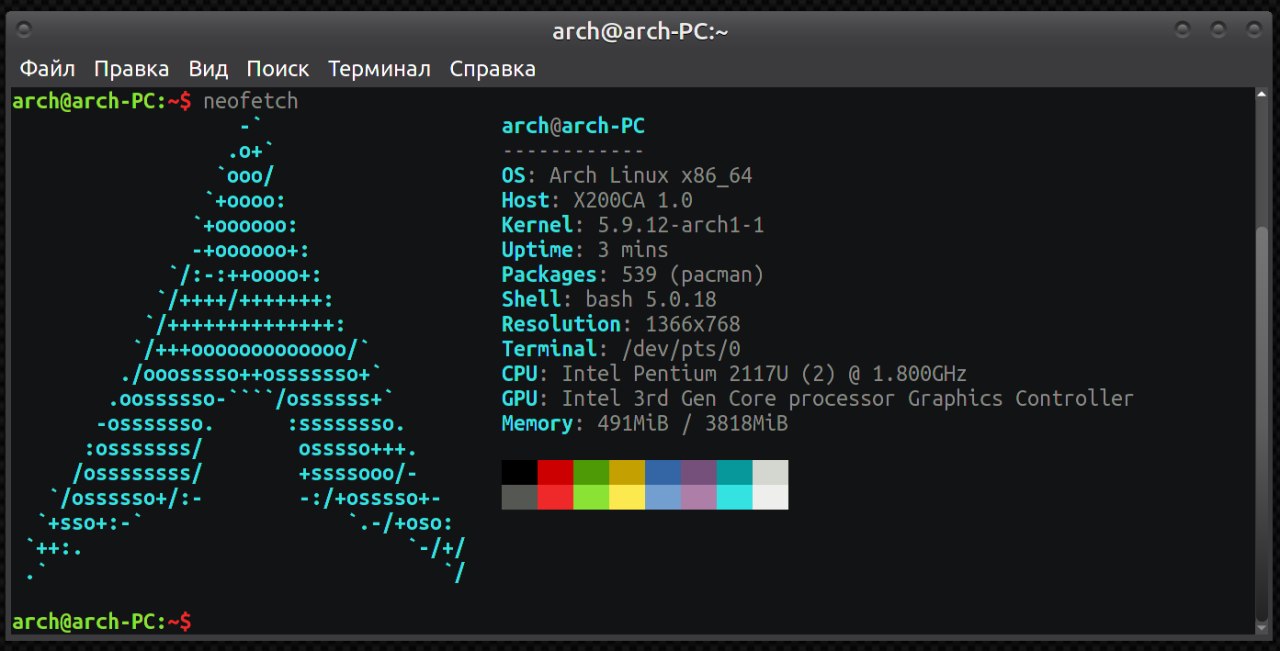Click the 'Terminal: /dev/pts/0' line
Image resolution: width=1280 pixels, height=651 pixels.
click(x=621, y=349)
